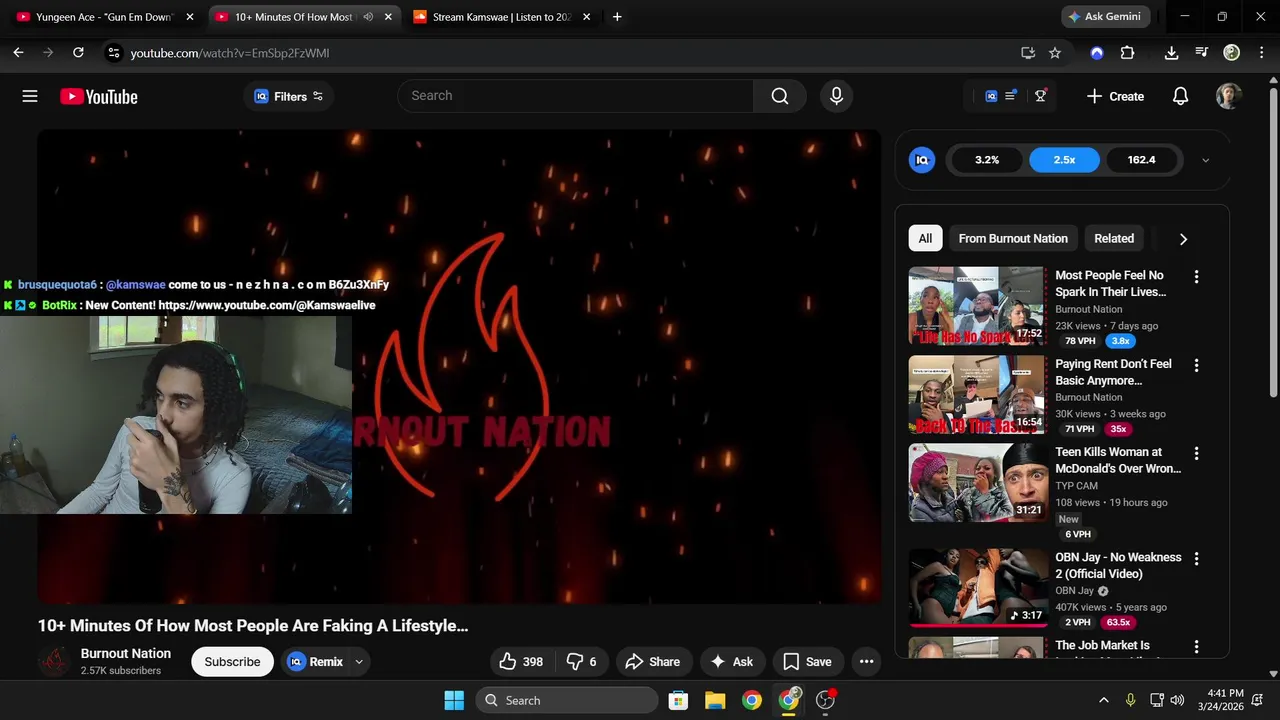Select the All filter chip
Viewport: 1280px width, 720px height.
pos(925,238)
